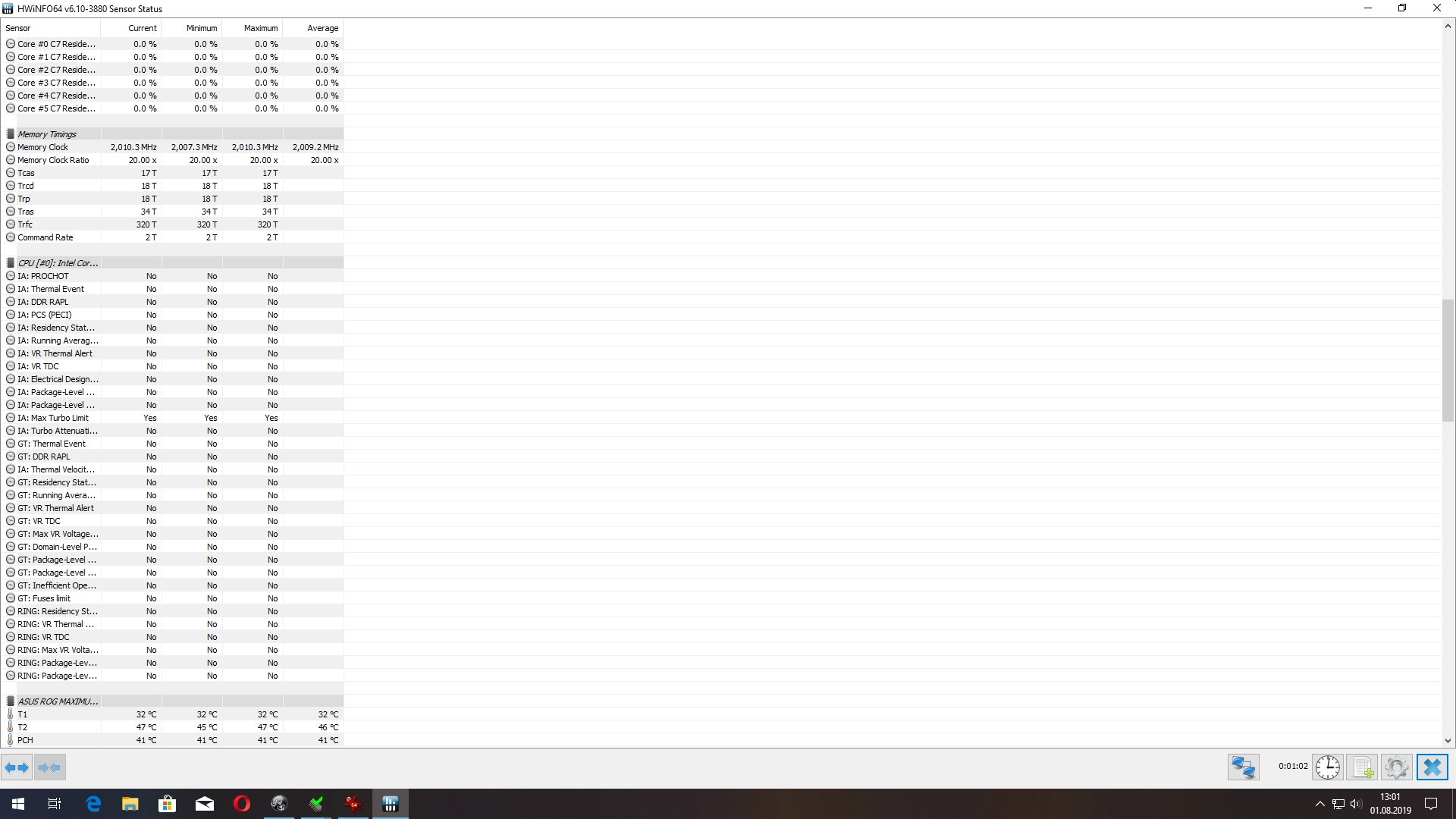Select the IA: Thermal Event row
Screen dimensions: 1456x819
173,289
